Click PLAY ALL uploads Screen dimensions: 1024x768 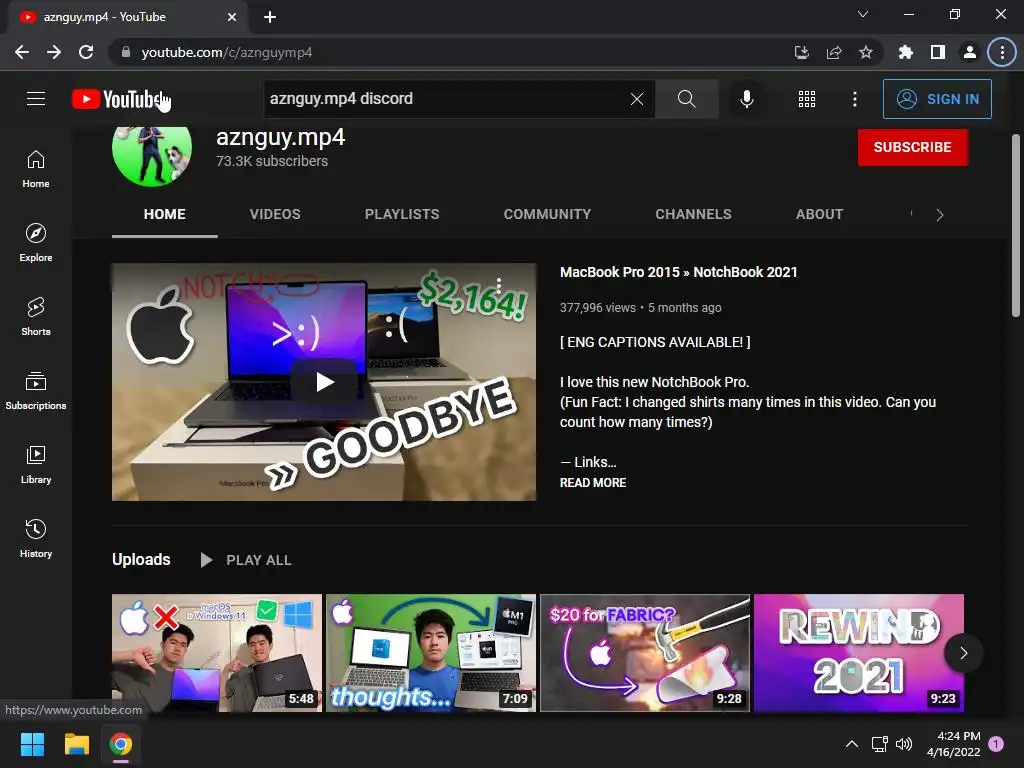pyautogui.click(x=247, y=560)
